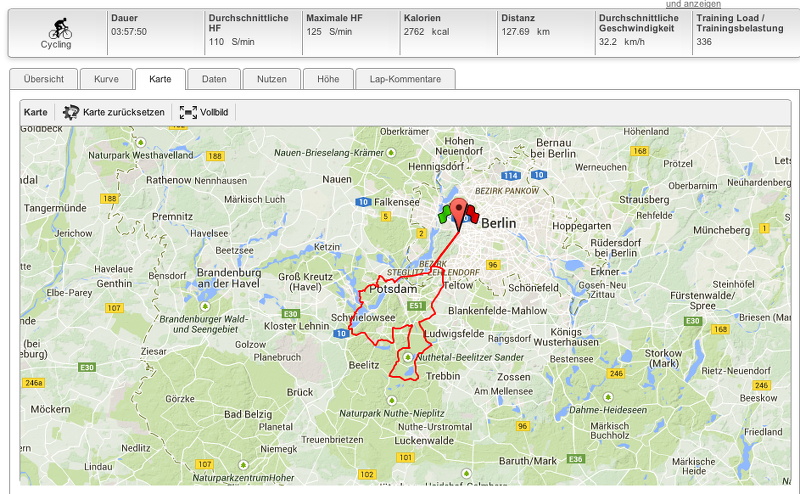Image resolution: width=800 pixels, height=494 pixels.
Task: Click the Falkensee label on map
Action: [x=396, y=202]
